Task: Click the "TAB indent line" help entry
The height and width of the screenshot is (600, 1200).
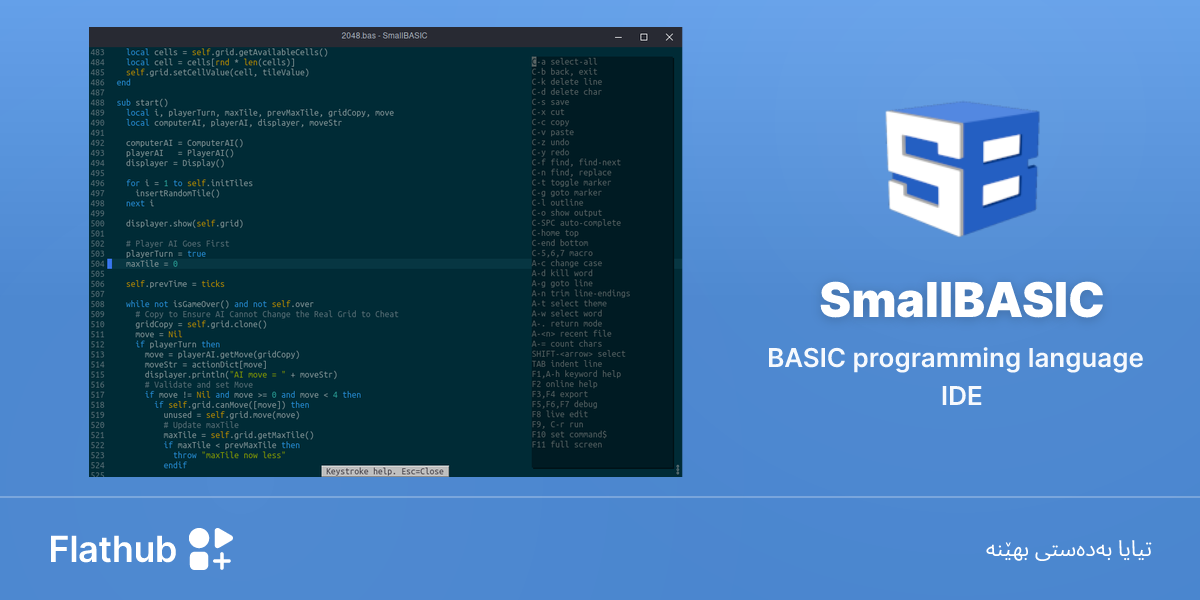Action: [567, 364]
